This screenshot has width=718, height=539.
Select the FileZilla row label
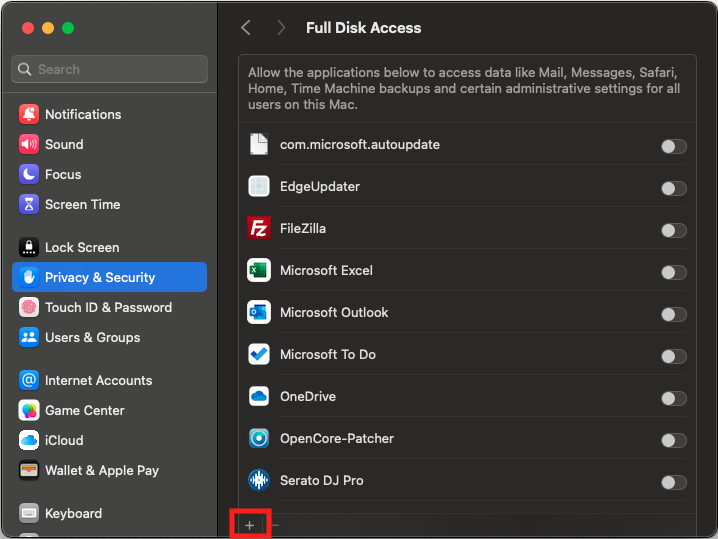point(303,229)
